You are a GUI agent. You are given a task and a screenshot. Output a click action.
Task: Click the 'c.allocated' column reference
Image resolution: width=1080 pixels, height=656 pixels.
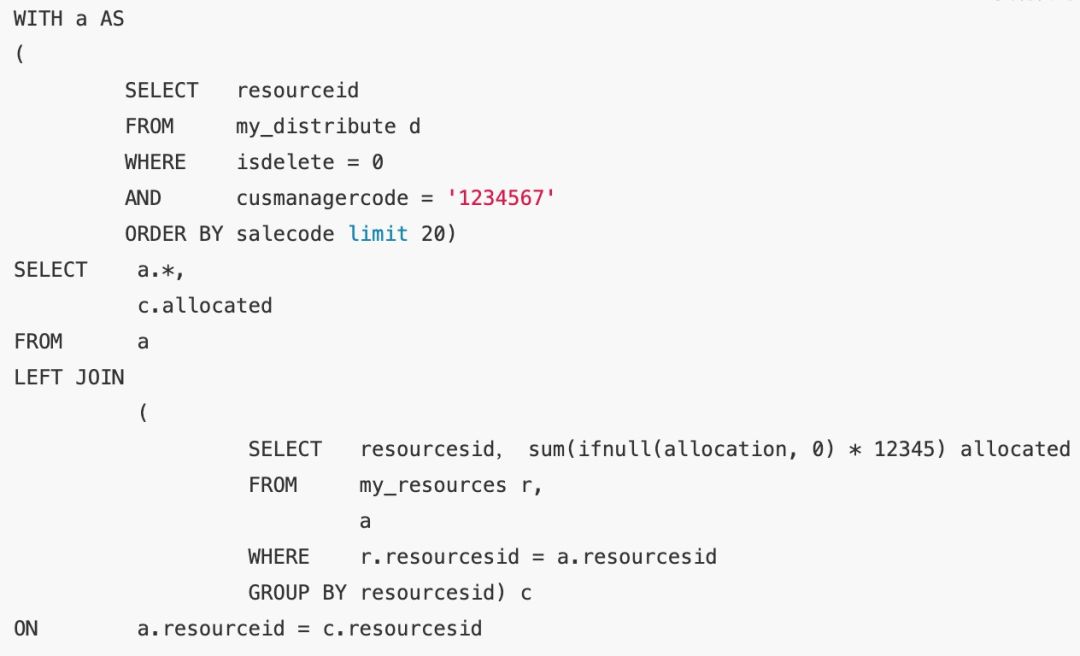tap(205, 306)
